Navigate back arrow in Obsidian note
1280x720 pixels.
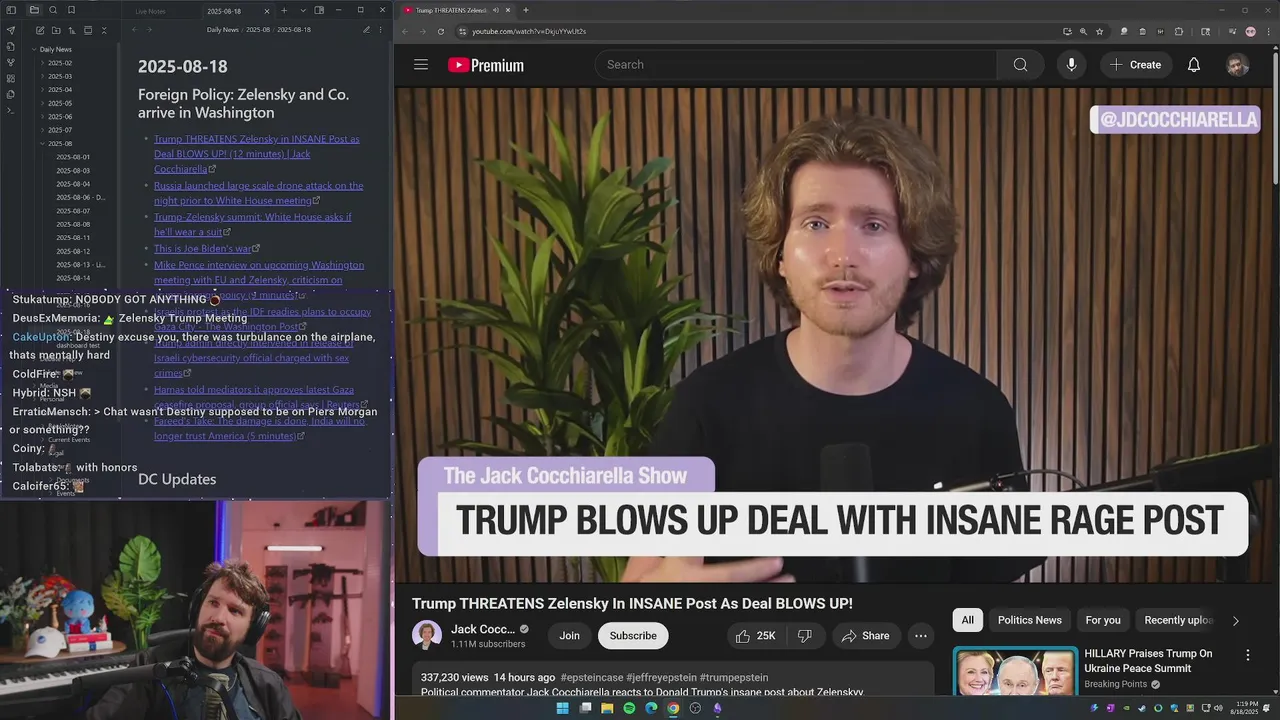coord(135,30)
